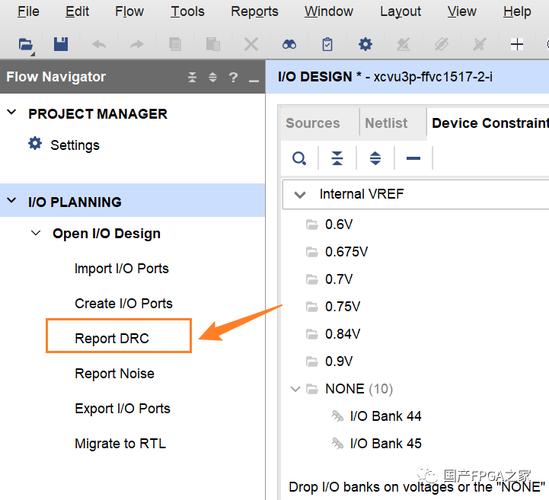Collapse the NONE (10) tree node
This screenshot has height=500, width=549.
coord(296,389)
